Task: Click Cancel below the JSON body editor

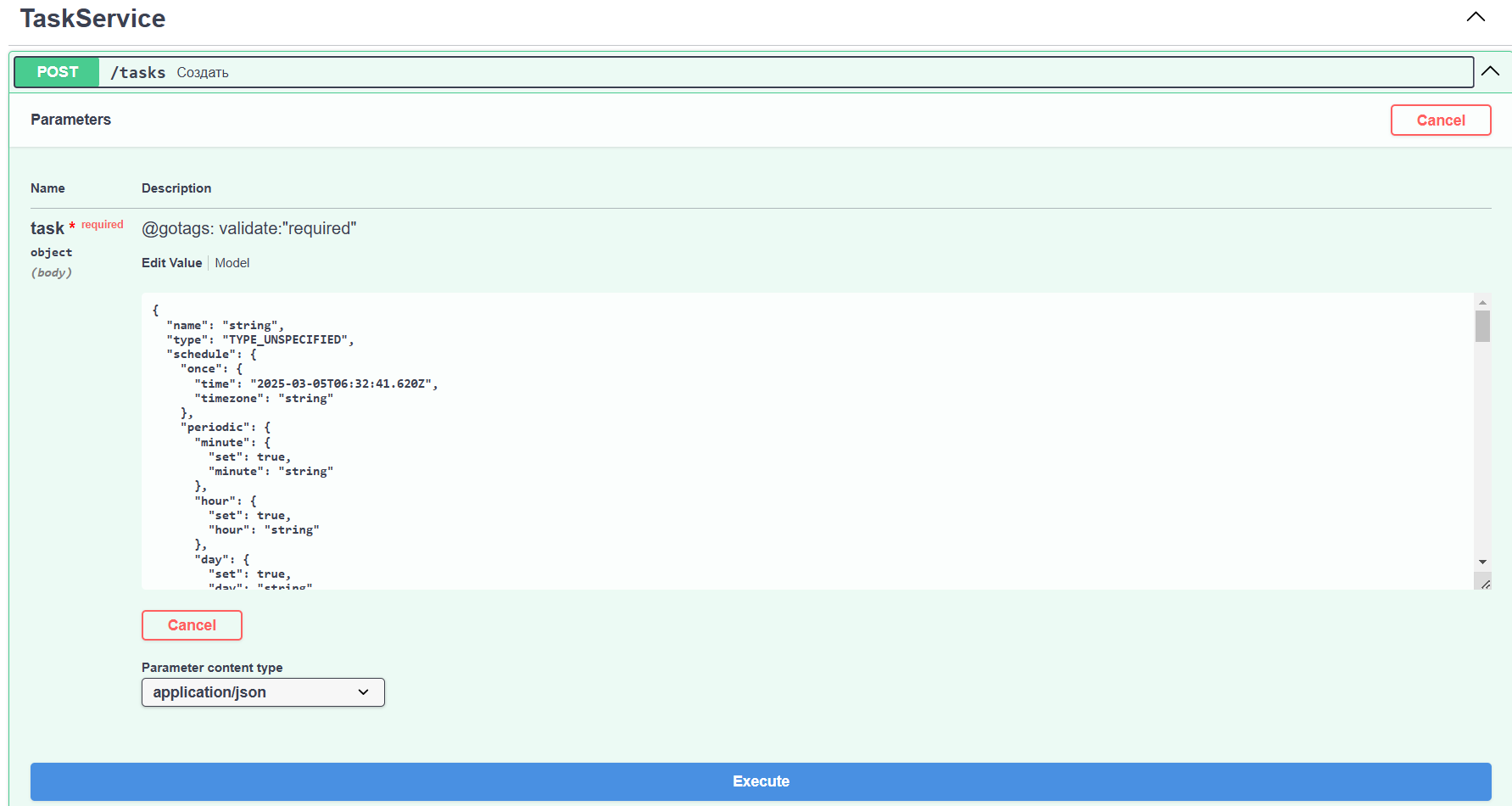Action: tap(192, 625)
